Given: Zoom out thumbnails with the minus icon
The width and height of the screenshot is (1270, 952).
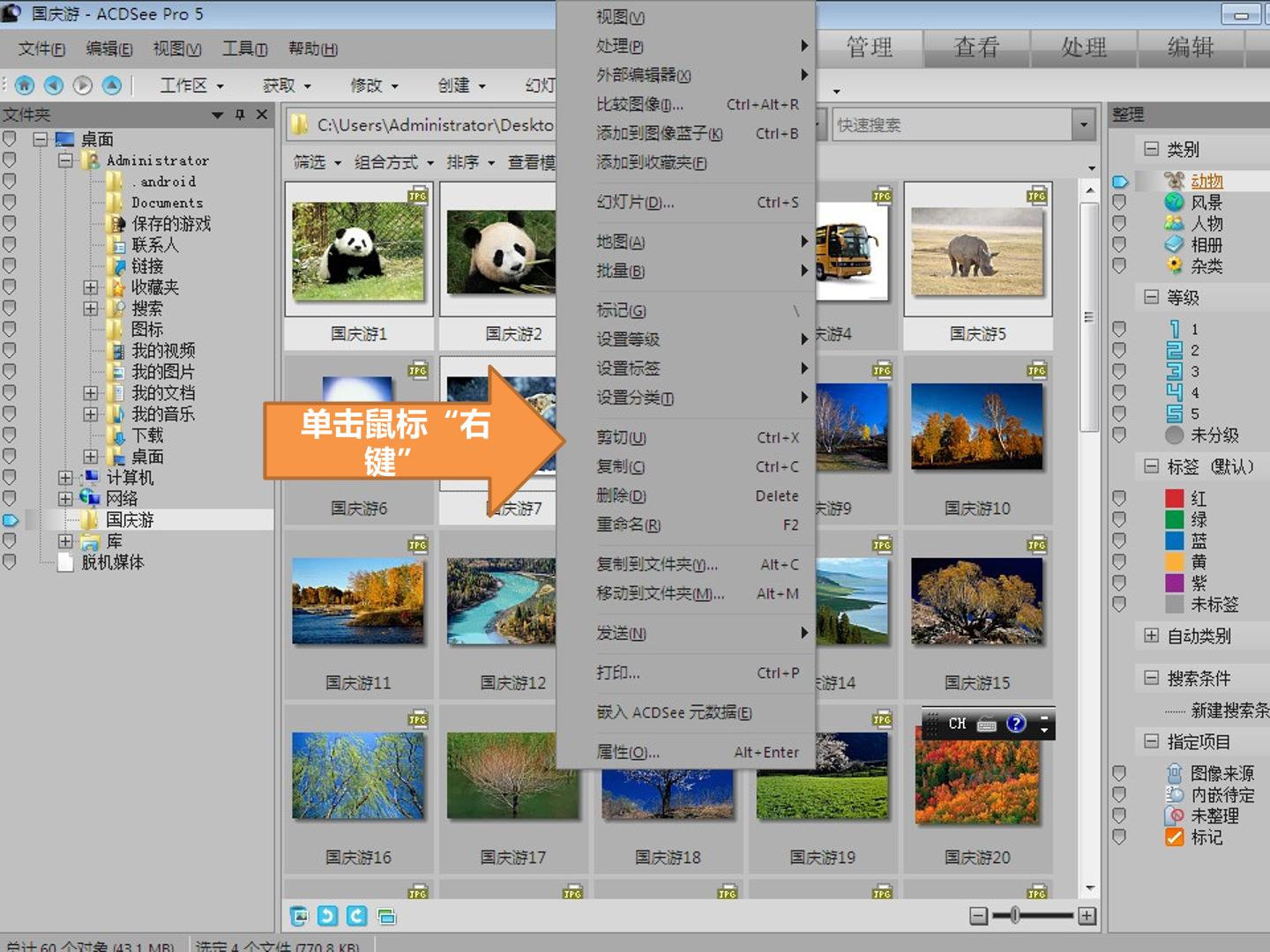Looking at the screenshot, I should tap(978, 916).
